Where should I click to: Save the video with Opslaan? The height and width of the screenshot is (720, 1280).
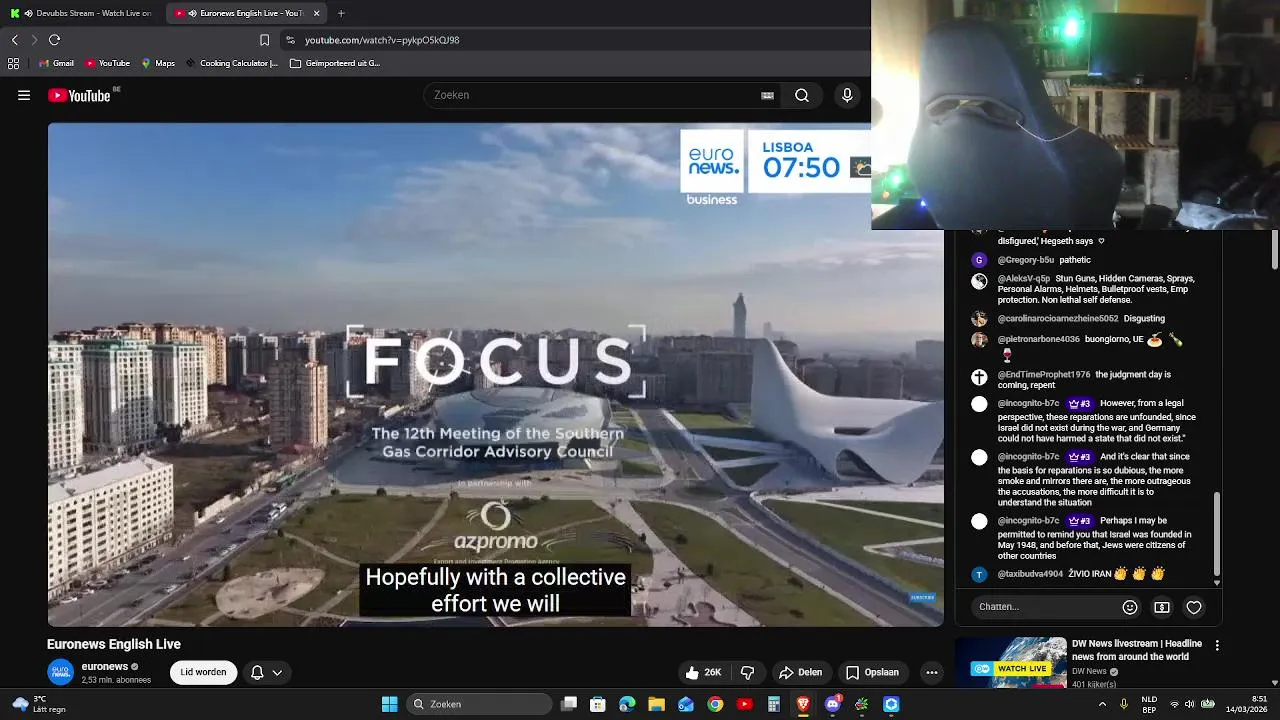click(x=872, y=672)
